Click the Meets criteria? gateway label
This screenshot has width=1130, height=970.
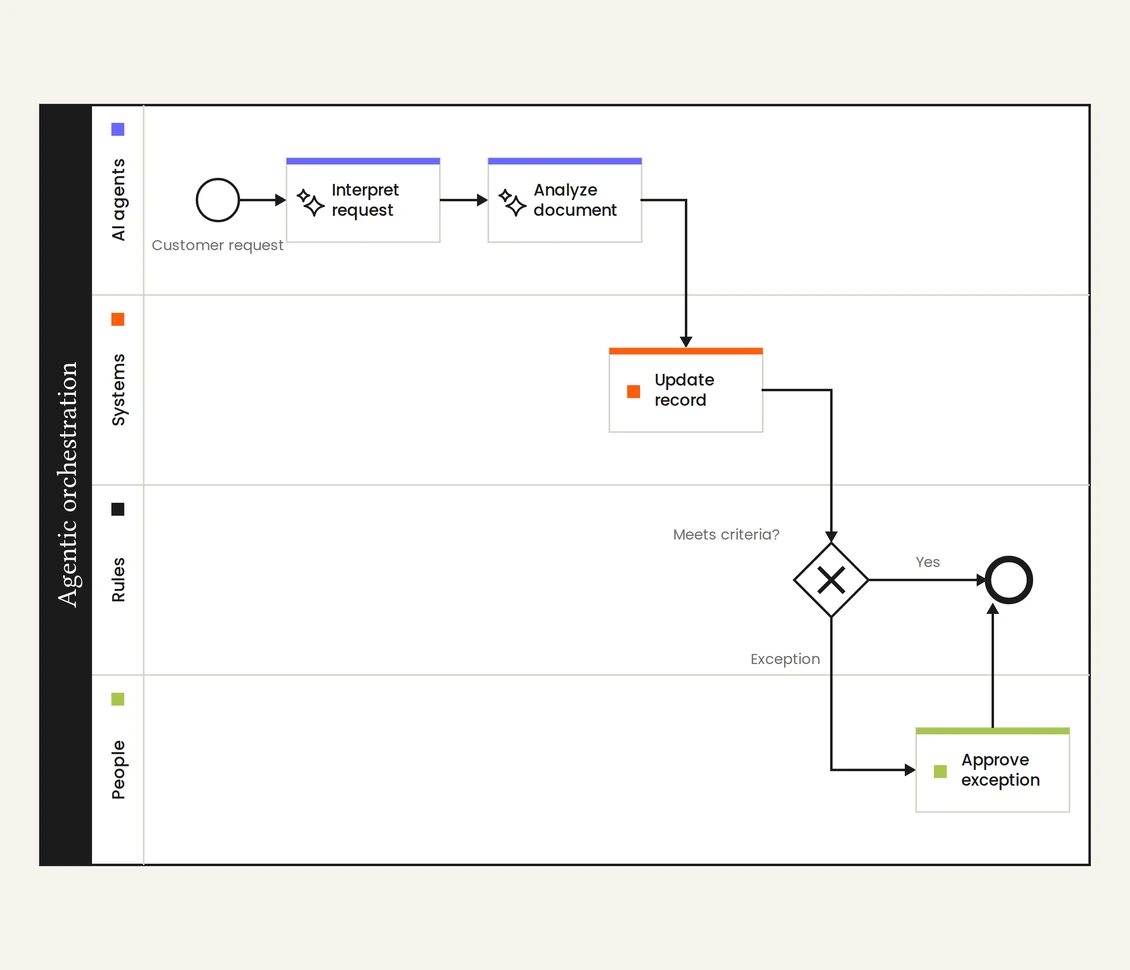726,535
